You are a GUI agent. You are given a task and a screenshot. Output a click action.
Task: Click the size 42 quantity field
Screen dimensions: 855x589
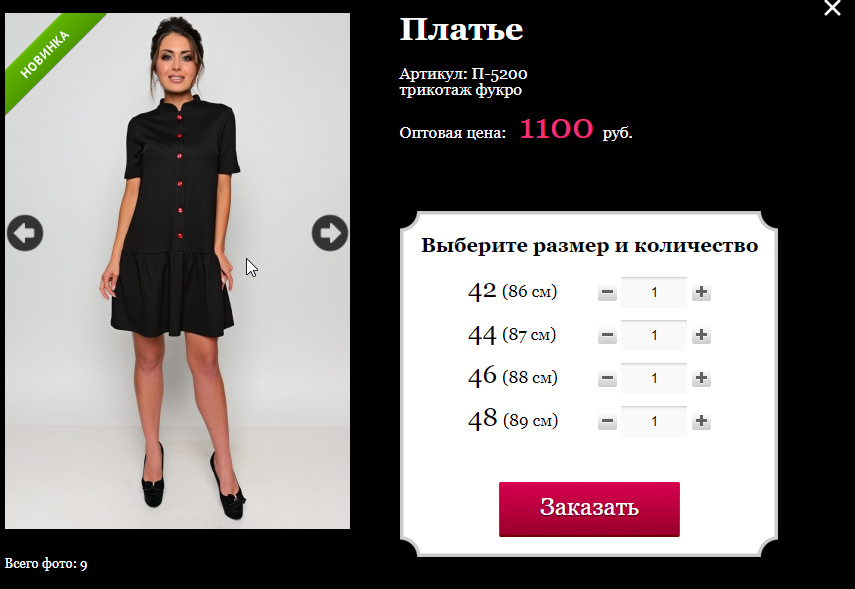654,292
